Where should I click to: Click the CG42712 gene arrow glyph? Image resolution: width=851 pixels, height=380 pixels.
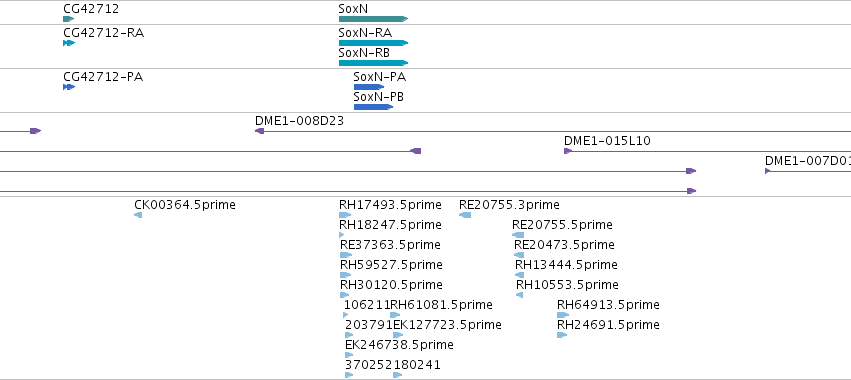coord(68,19)
